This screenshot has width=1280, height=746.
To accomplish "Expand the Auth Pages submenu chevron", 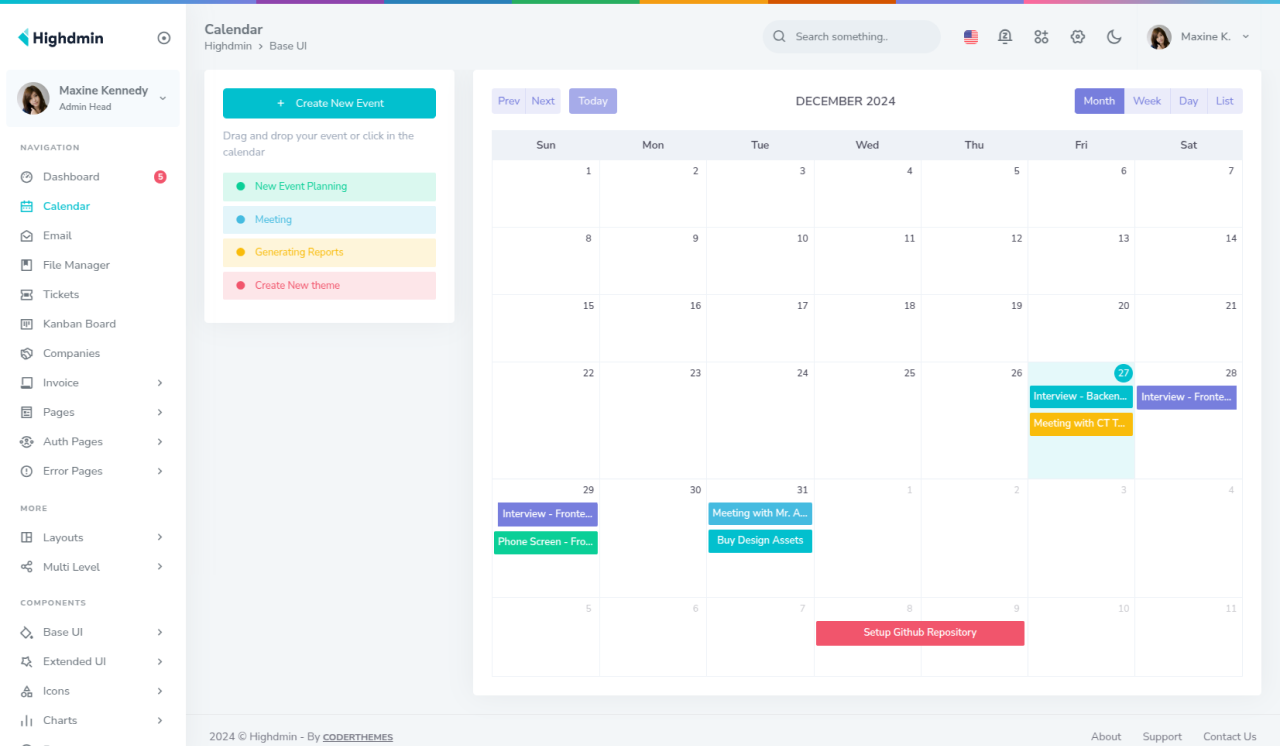I will coord(160,442).
